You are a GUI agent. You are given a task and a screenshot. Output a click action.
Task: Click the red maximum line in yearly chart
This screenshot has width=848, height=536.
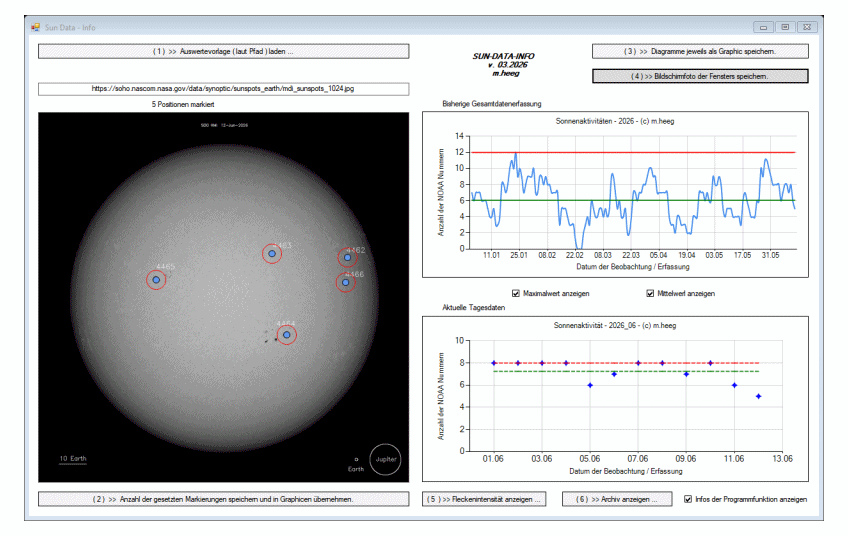tap(633, 153)
